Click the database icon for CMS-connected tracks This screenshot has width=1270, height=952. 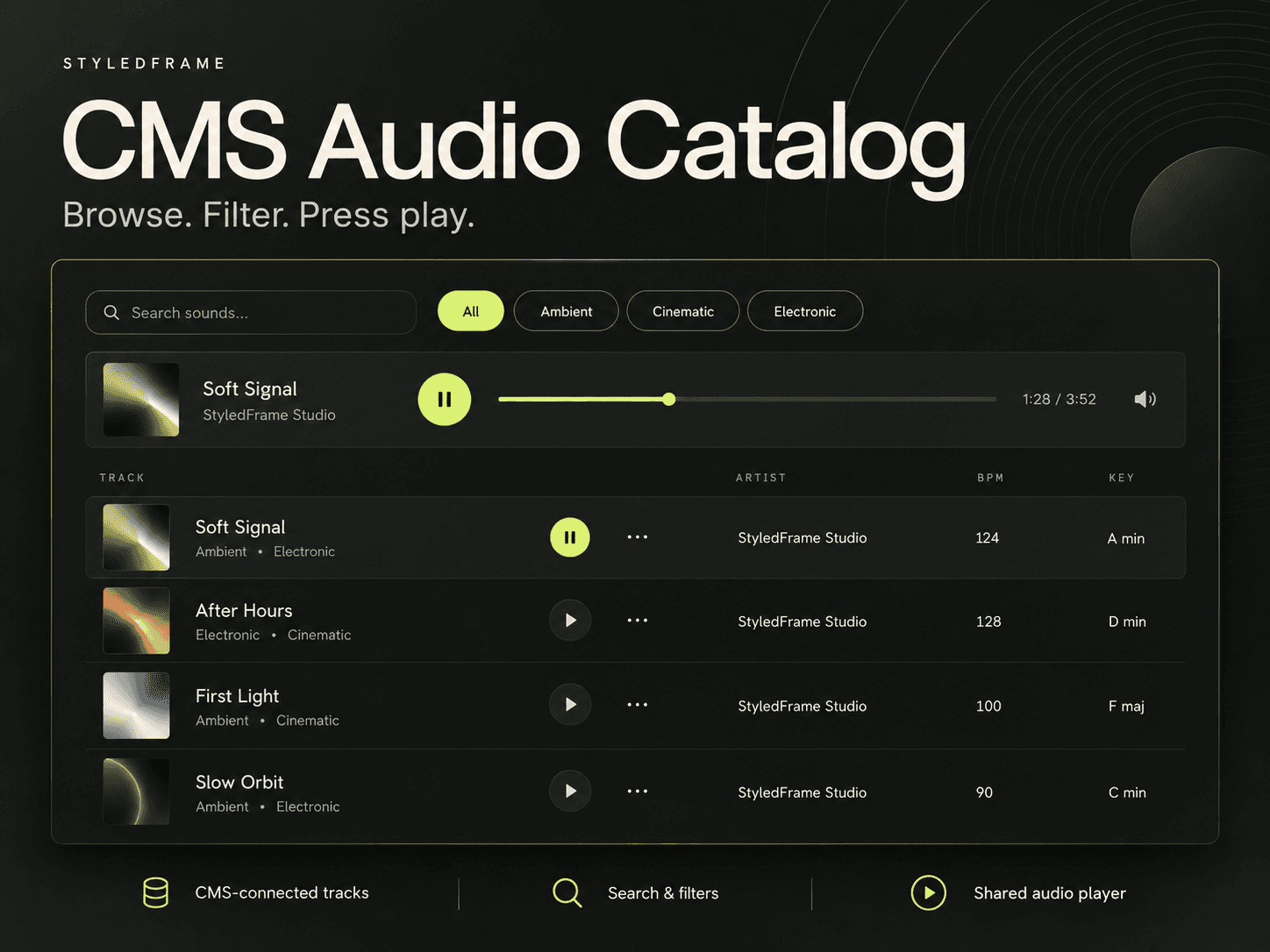click(x=156, y=892)
